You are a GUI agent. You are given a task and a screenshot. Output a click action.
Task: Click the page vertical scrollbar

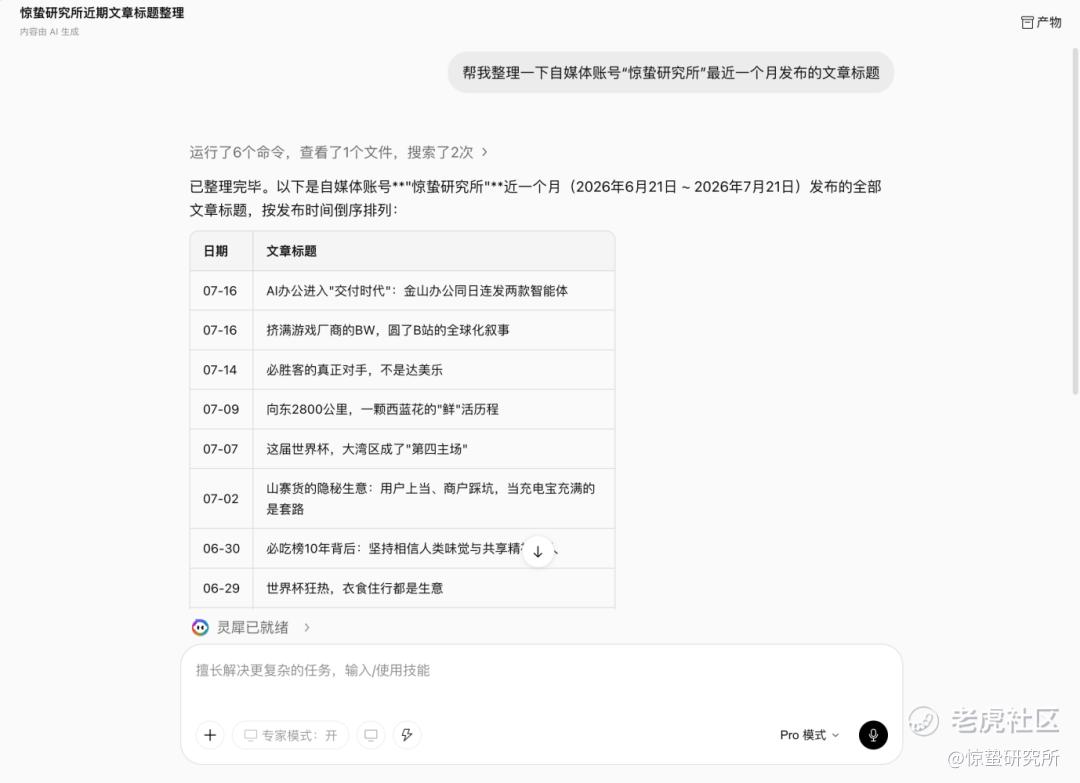point(1074,220)
